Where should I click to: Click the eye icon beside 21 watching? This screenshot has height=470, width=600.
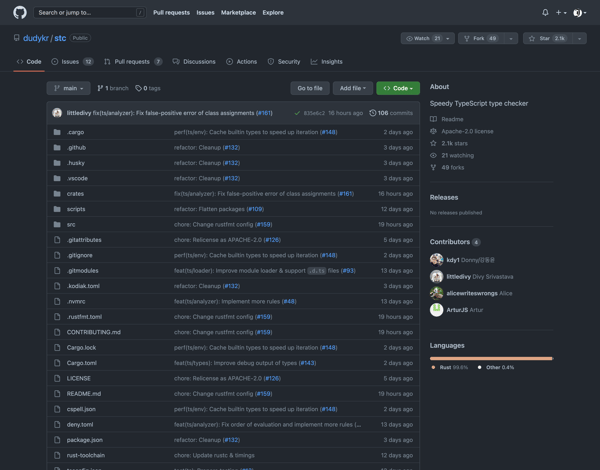click(433, 155)
